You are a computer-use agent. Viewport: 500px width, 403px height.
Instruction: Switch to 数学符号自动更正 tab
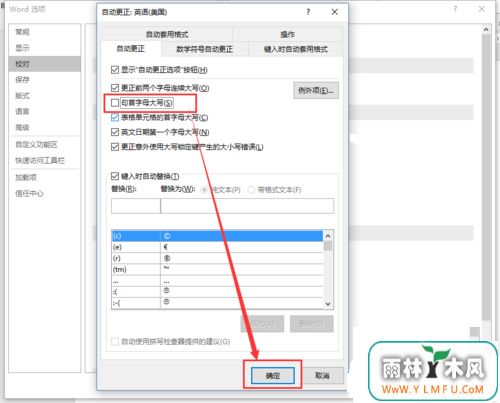point(204,49)
